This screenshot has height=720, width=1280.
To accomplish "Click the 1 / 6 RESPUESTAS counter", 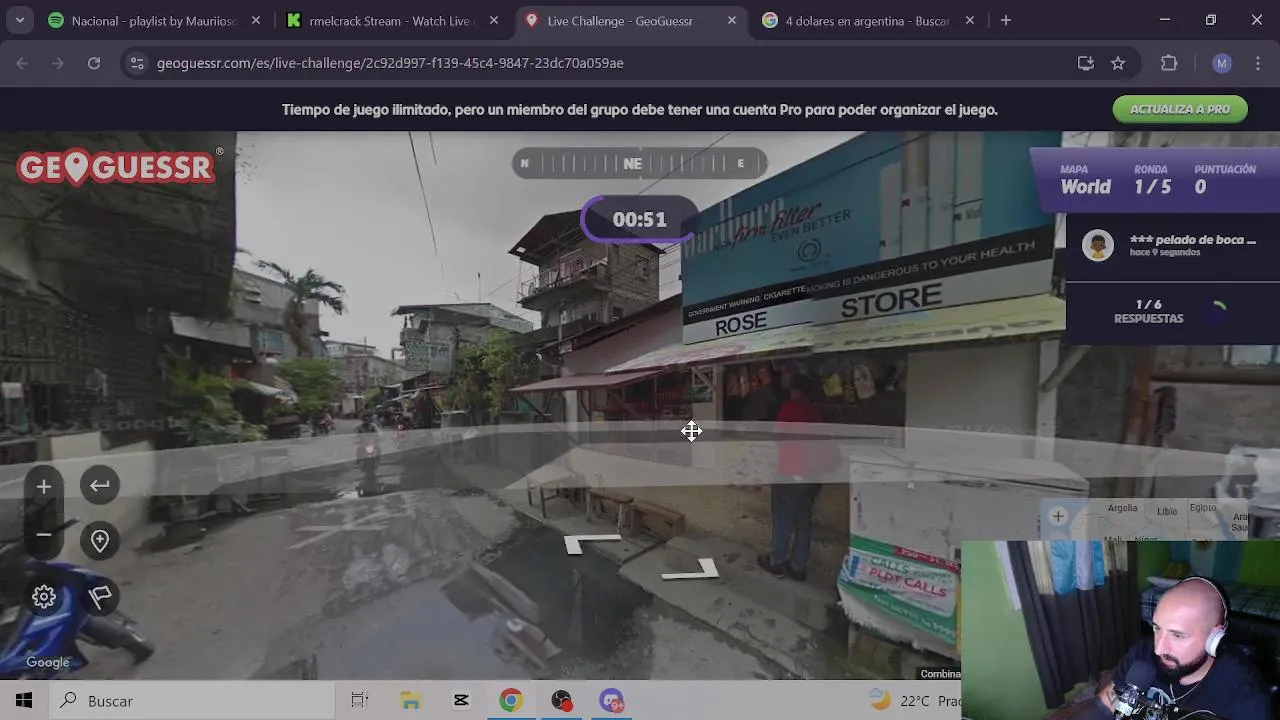I will (x=1149, y=311).
